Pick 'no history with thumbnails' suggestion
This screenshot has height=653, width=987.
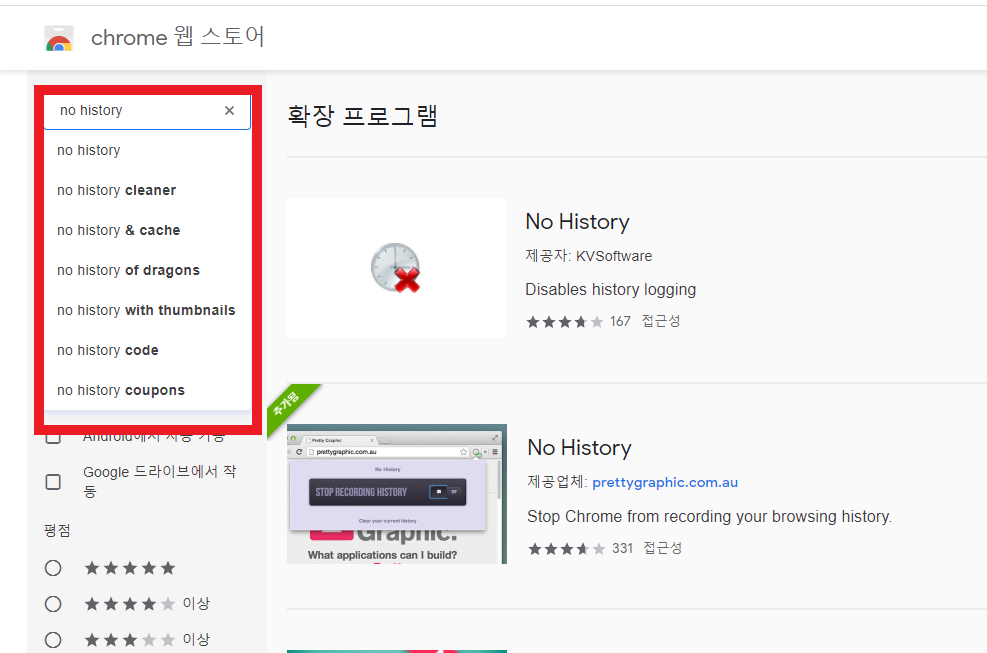pos(147,310)
